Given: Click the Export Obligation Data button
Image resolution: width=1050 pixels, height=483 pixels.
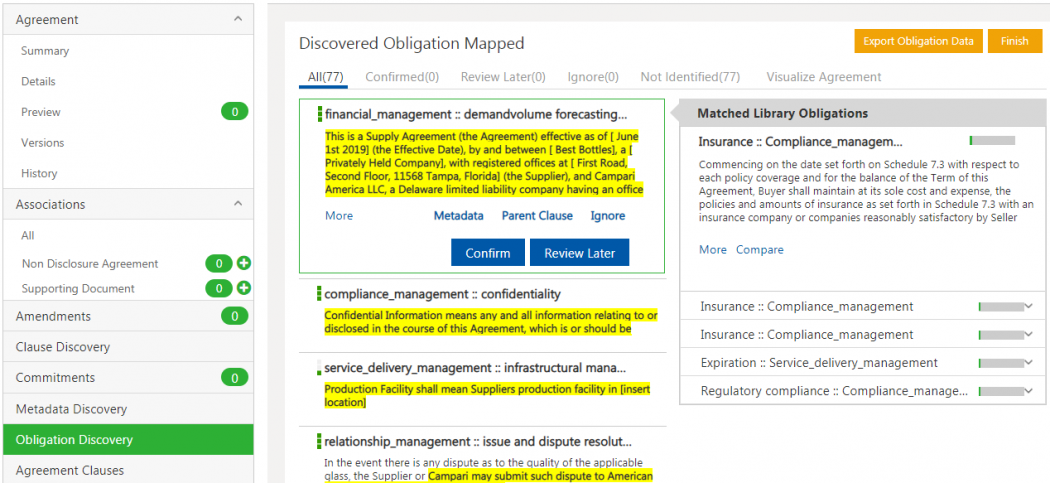Looking at the screenshot, I should (x=918, y=41).
